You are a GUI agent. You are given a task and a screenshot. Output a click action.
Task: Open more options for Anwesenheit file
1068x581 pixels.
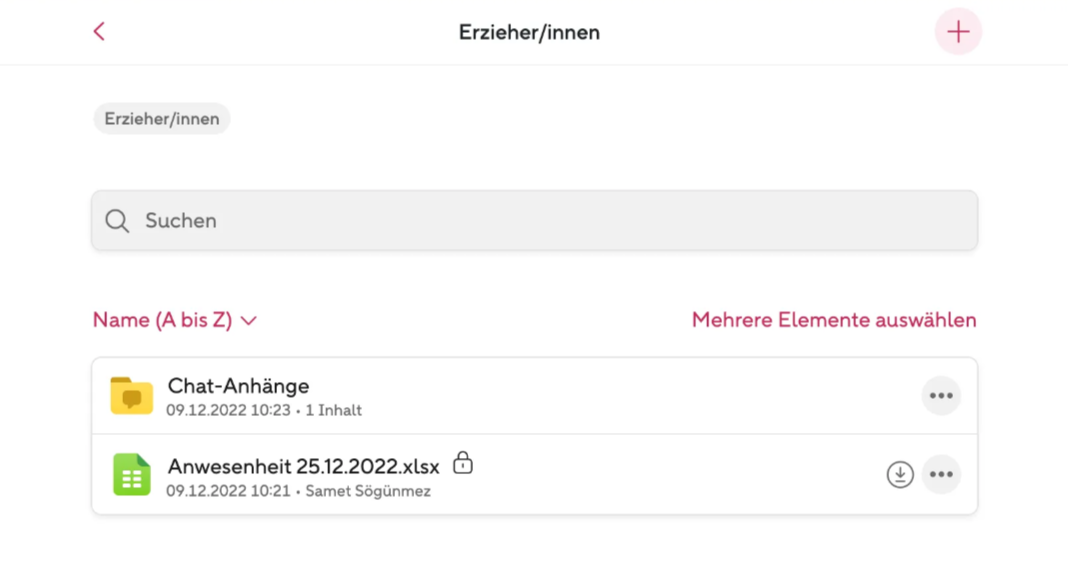(941, 475)
